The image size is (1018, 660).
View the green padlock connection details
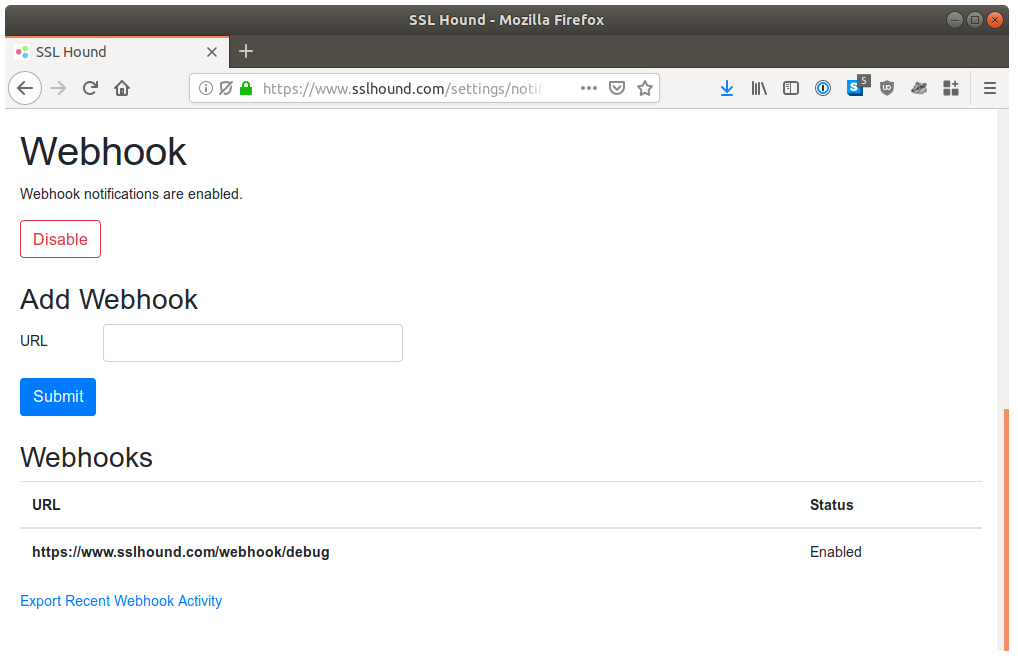click(246, 88)
